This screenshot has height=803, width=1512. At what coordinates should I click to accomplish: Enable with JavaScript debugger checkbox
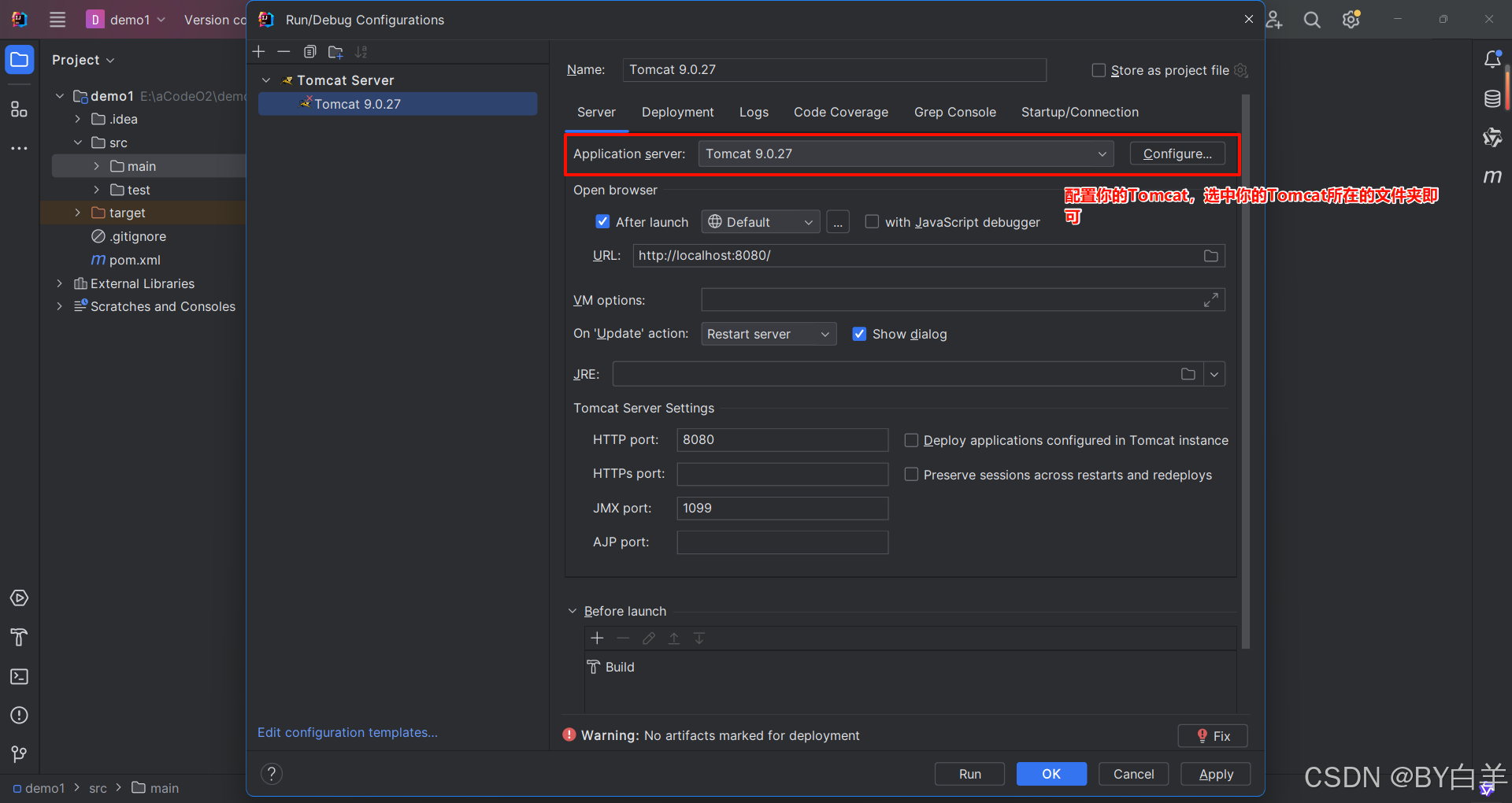tap(872, 222)
